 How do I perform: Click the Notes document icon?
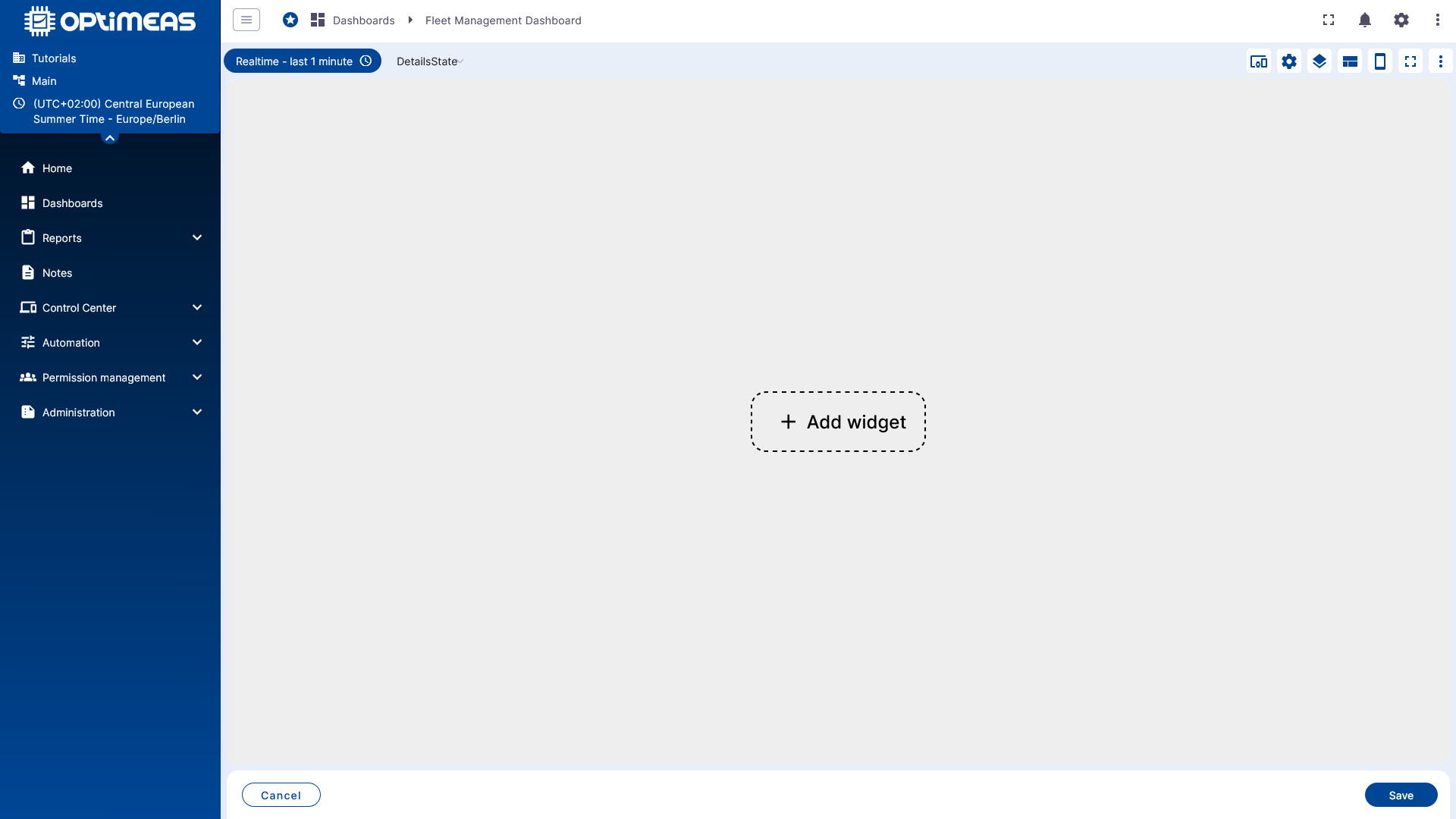pyautogui.click(x=28, y=272)
